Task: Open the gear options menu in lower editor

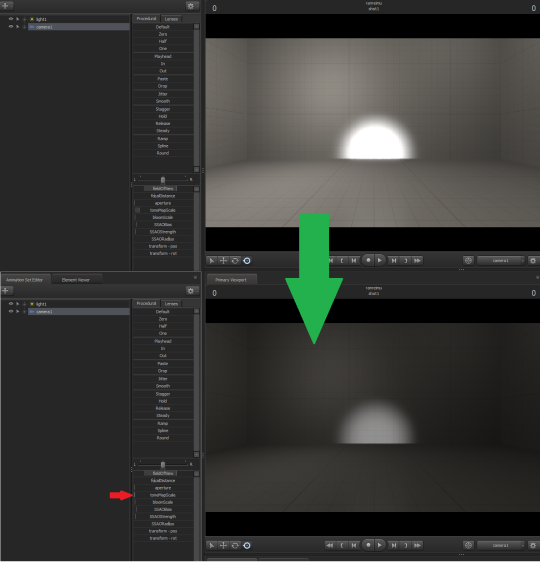Action: [192, 291]
